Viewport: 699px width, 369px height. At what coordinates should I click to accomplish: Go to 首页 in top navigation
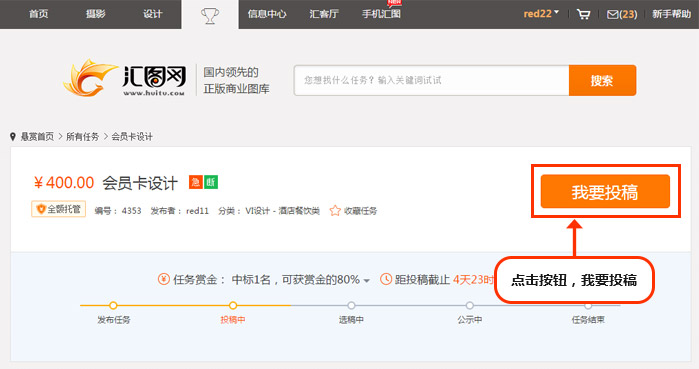pyautogui.click(x=38, y=14)
